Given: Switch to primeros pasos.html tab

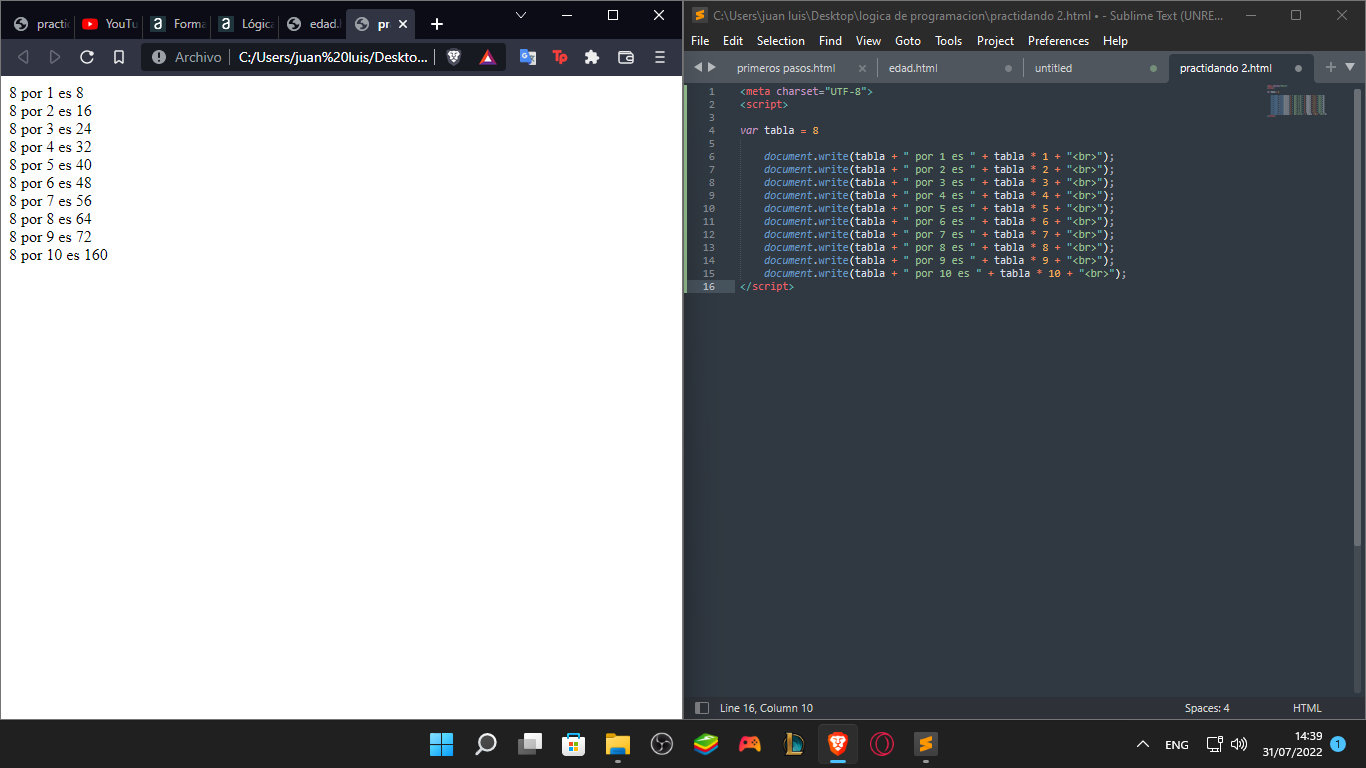Looking at the screenshot, I should tap(786, 68).
